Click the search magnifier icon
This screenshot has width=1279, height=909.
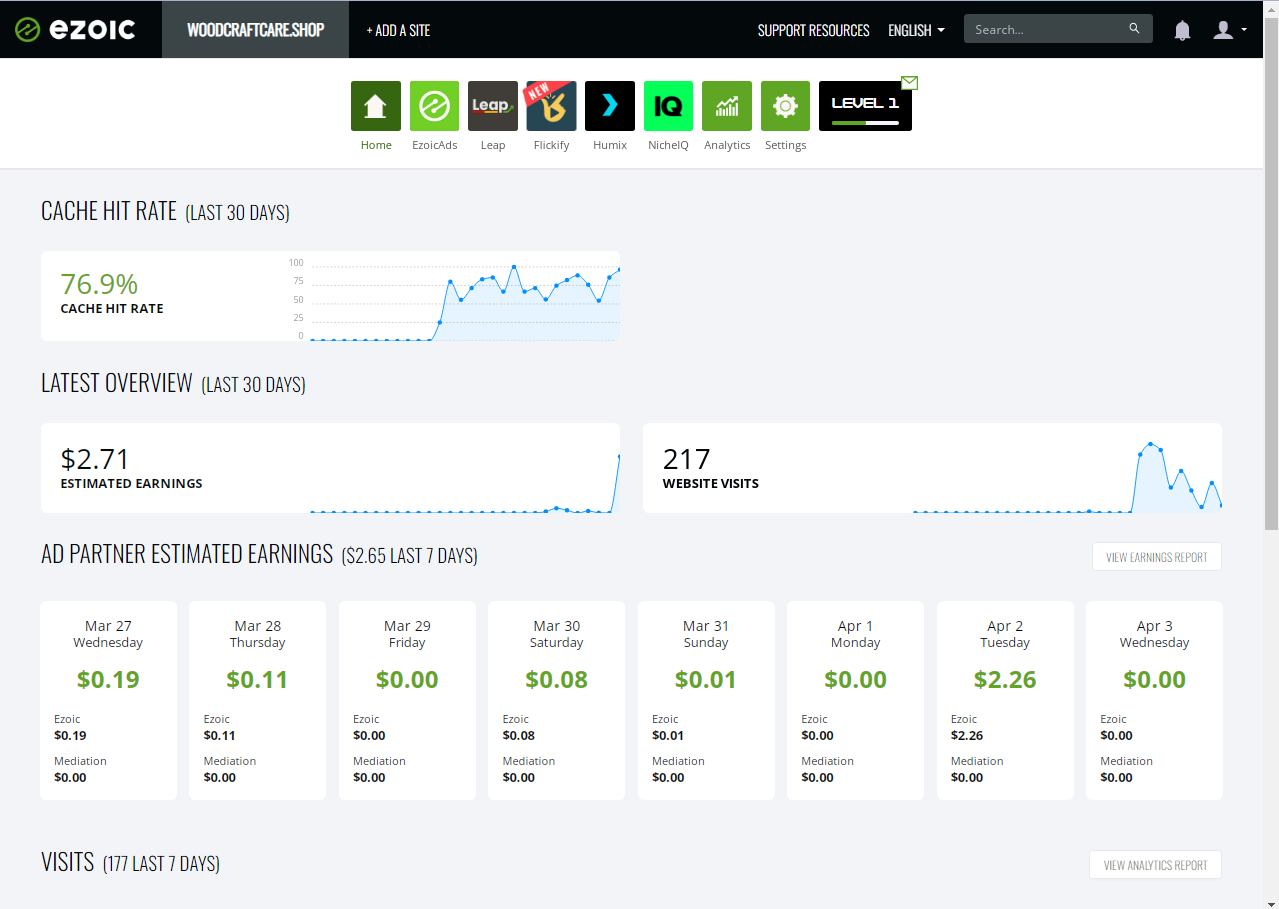1133,29
